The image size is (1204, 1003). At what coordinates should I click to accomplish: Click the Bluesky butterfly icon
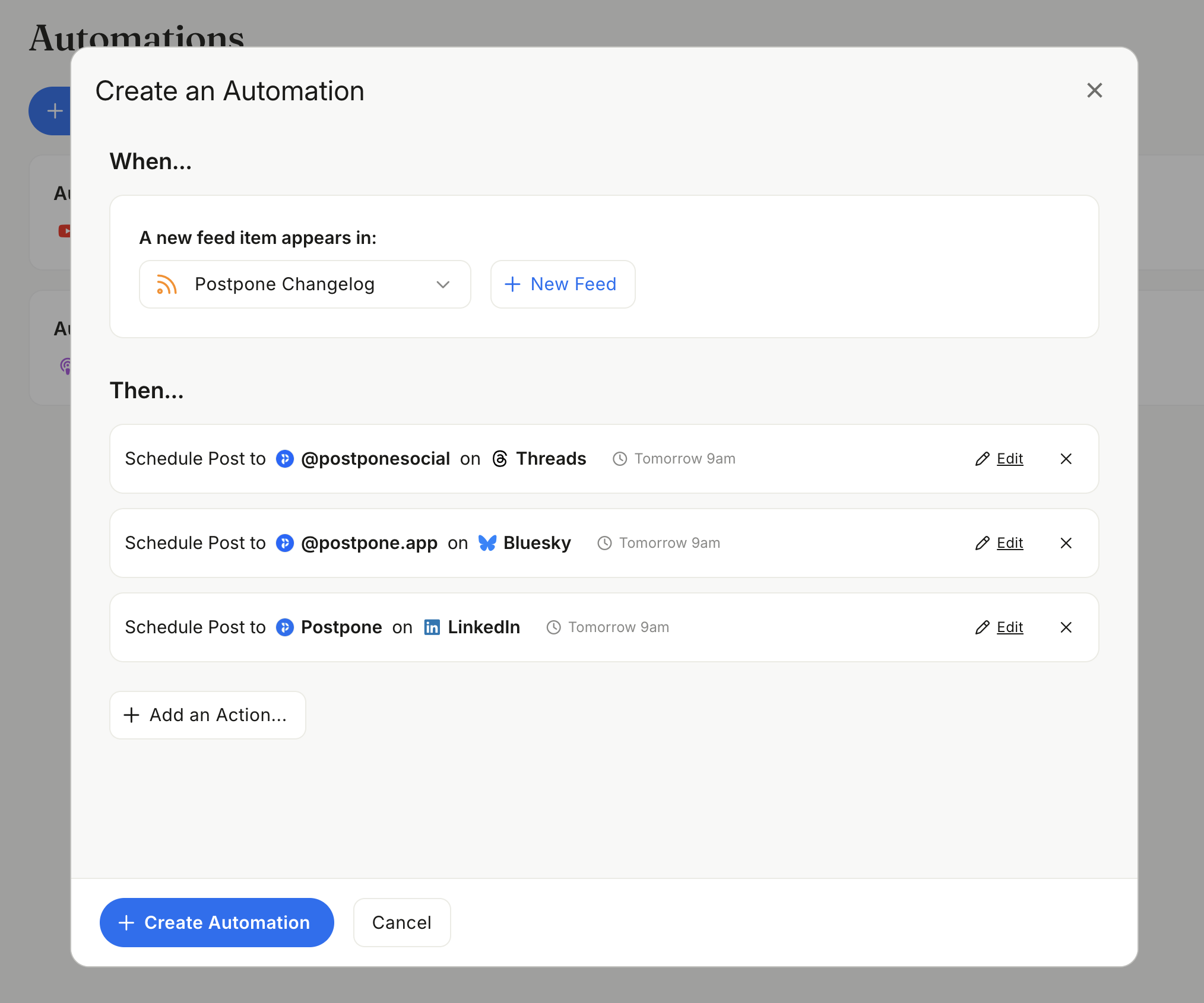(x=487, y=543)
